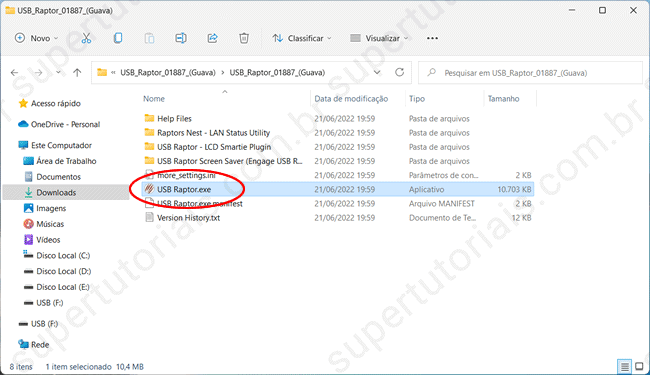Viewport: 650px width, 375px height.
Task: Click the Version History.txt date cell
Action: (x=344, y=218)
